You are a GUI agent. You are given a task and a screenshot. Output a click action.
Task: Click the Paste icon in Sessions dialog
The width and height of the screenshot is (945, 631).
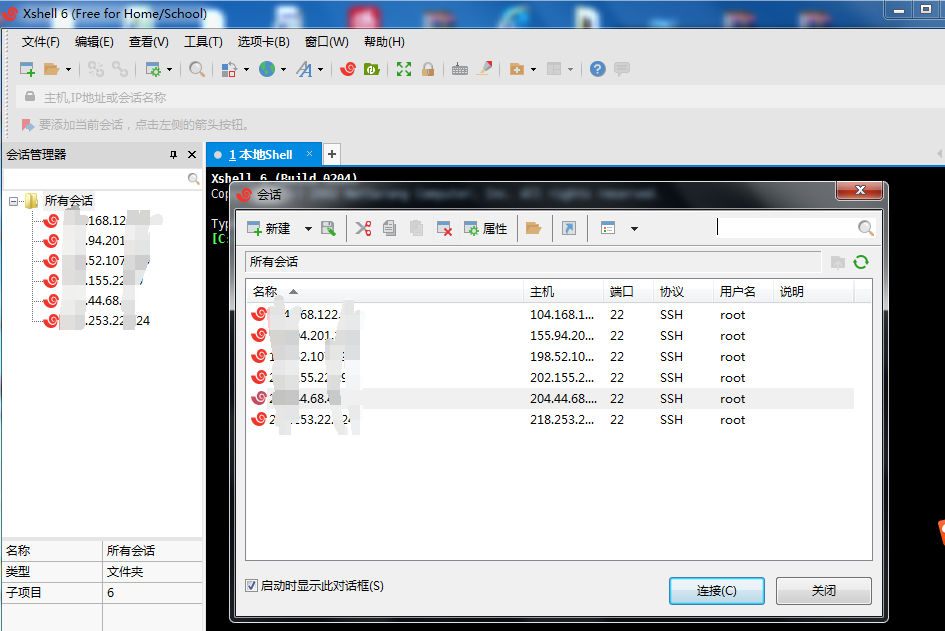(416, 228)
